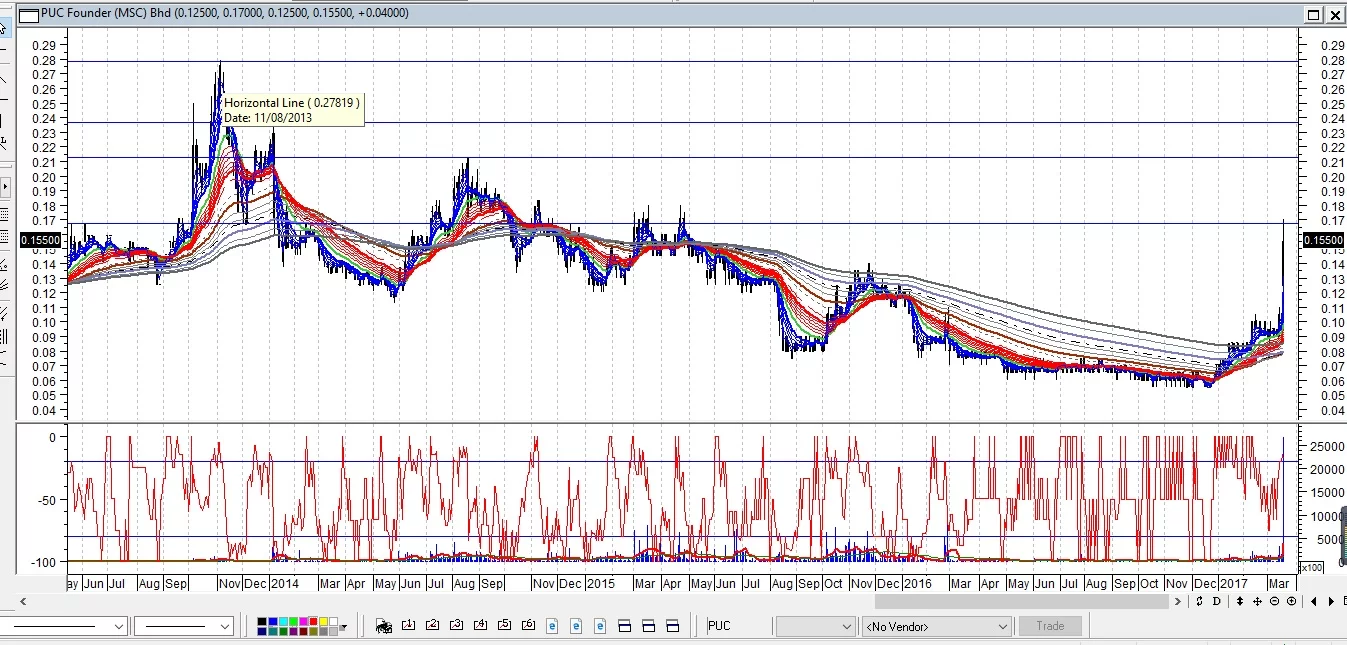Switch to chart layout 3
This screenshot has height=645, width=1347.
456,626
